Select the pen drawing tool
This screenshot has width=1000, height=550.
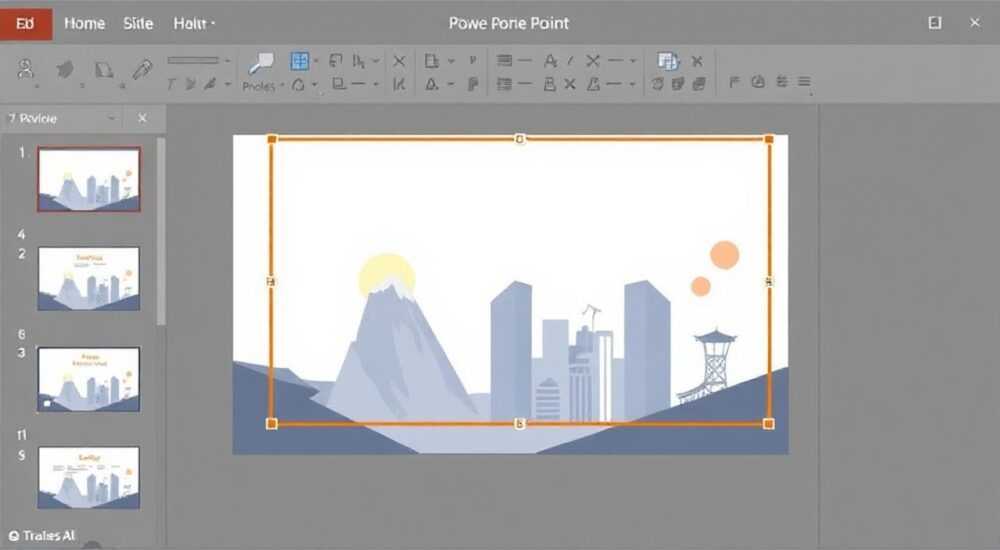(x=142, y=69)
